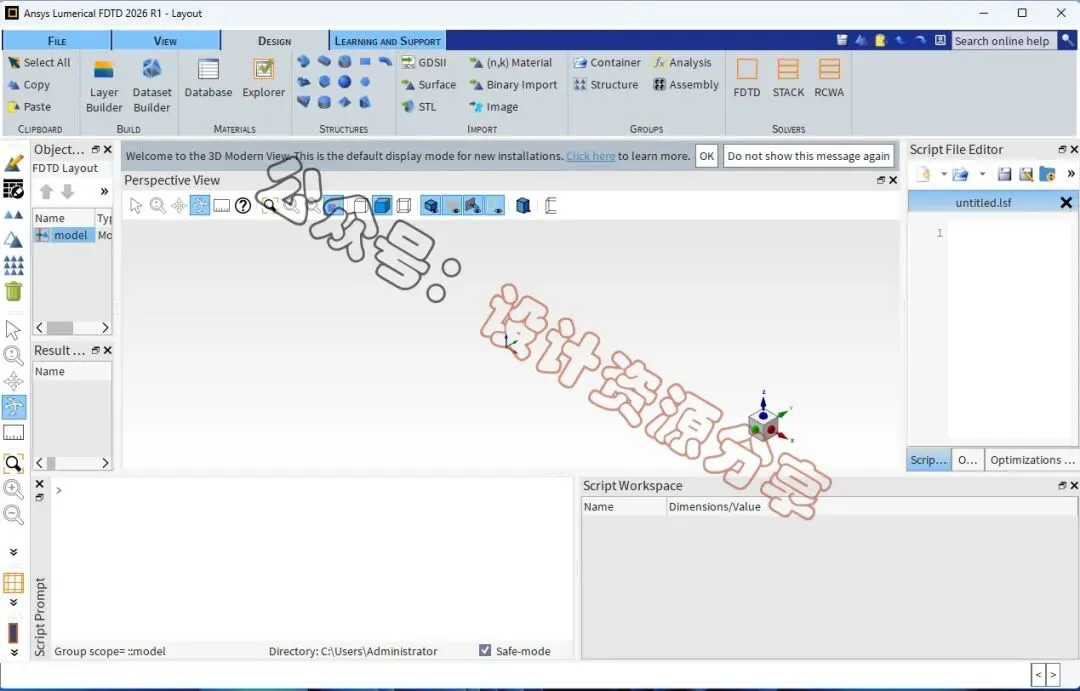Switch to the View ribbon tab
The height and width of the screenshot is (691, 1080).
165,41
